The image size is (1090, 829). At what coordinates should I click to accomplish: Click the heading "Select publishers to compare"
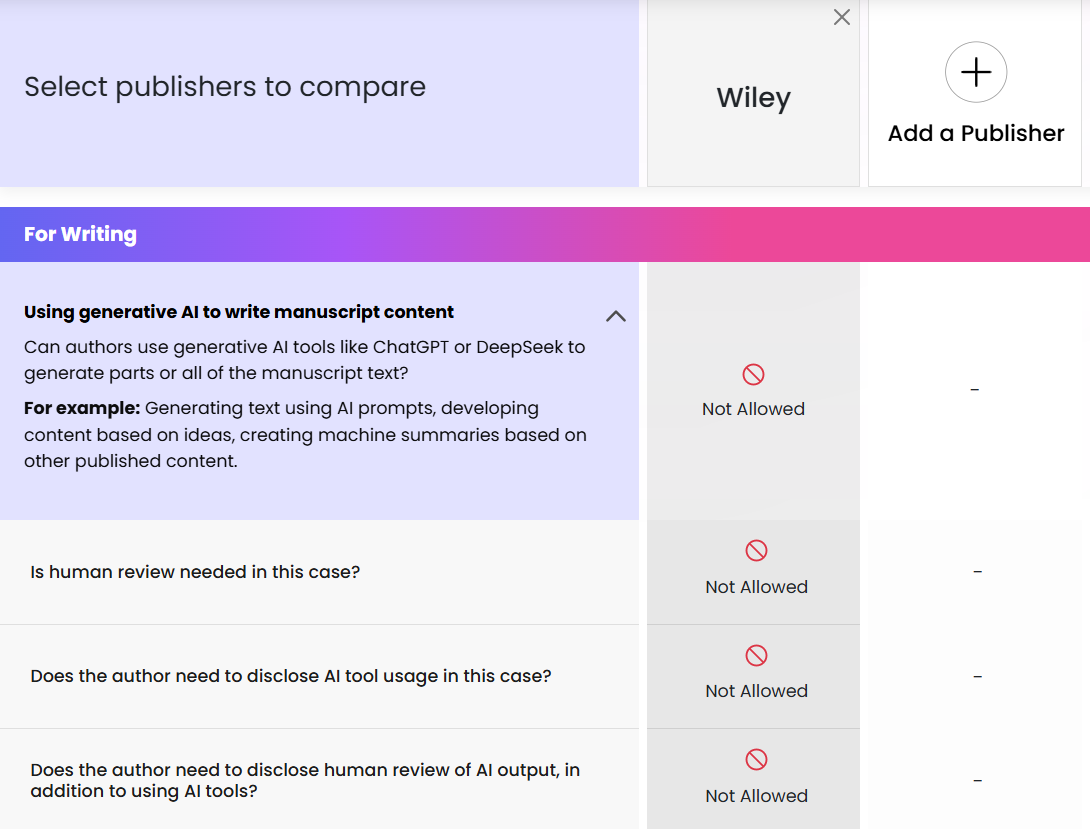click(225, 87)
